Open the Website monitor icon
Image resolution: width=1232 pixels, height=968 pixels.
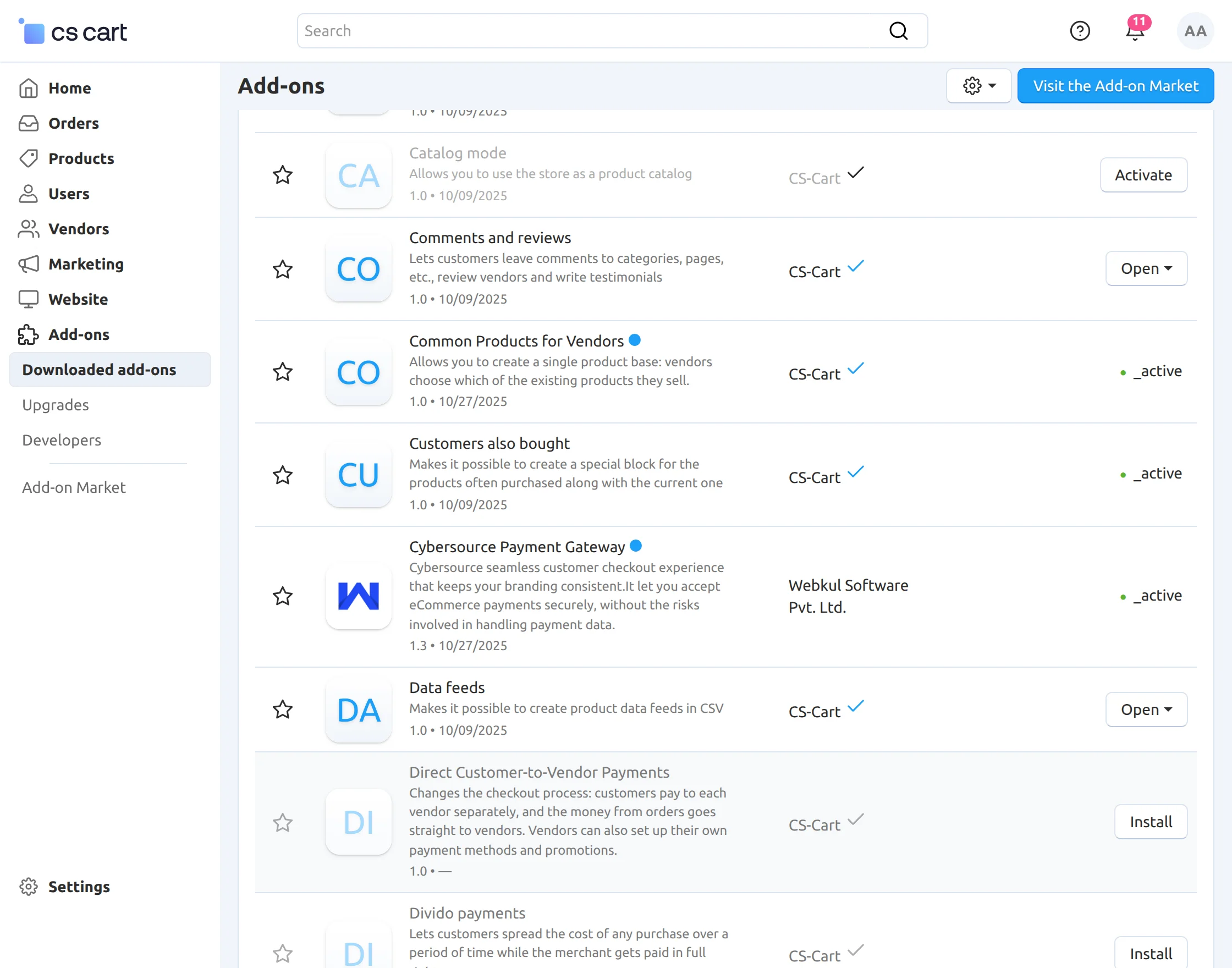[x=29, y=299]
